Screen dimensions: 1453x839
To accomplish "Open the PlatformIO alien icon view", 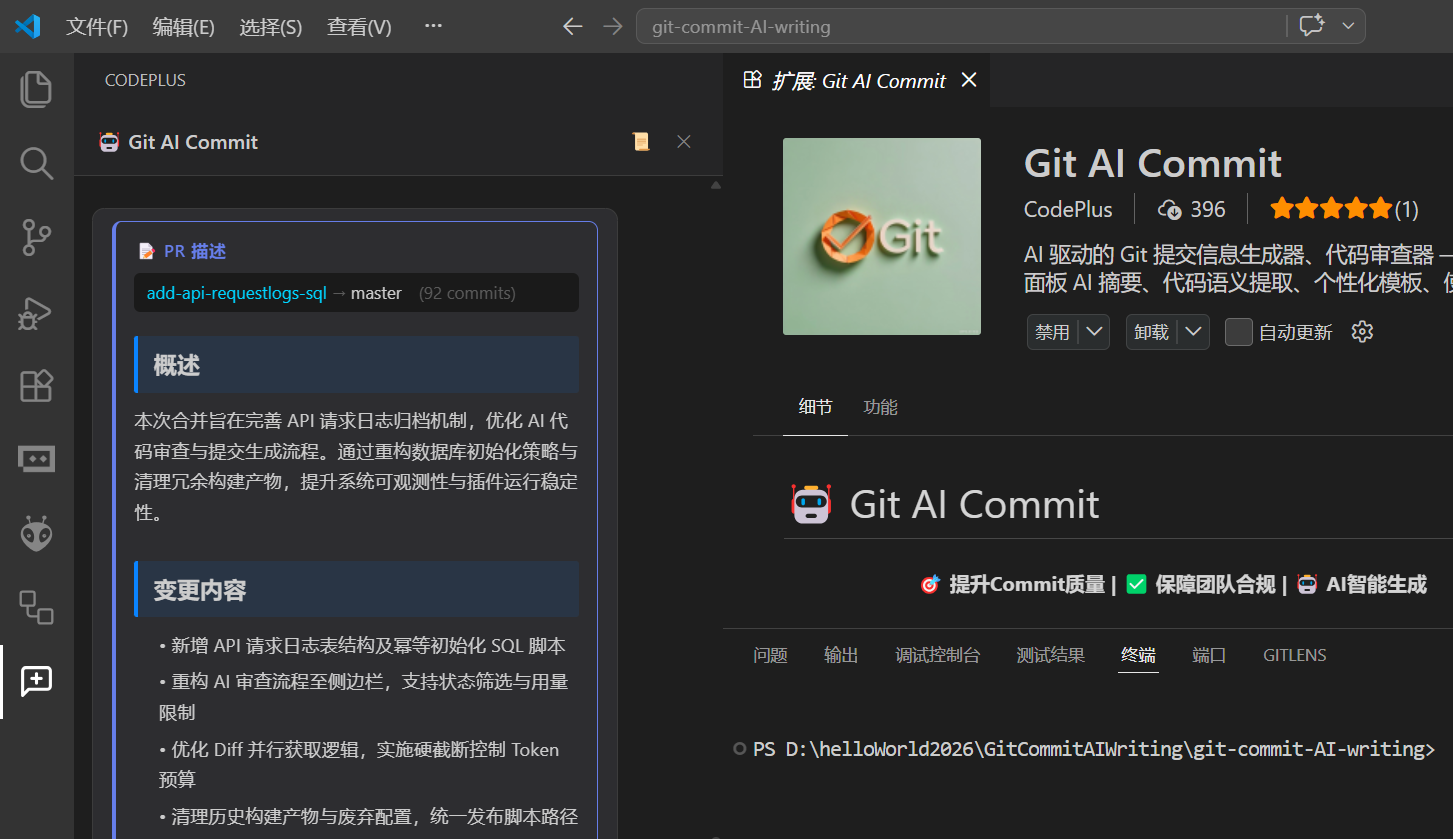I will (37, 533).
